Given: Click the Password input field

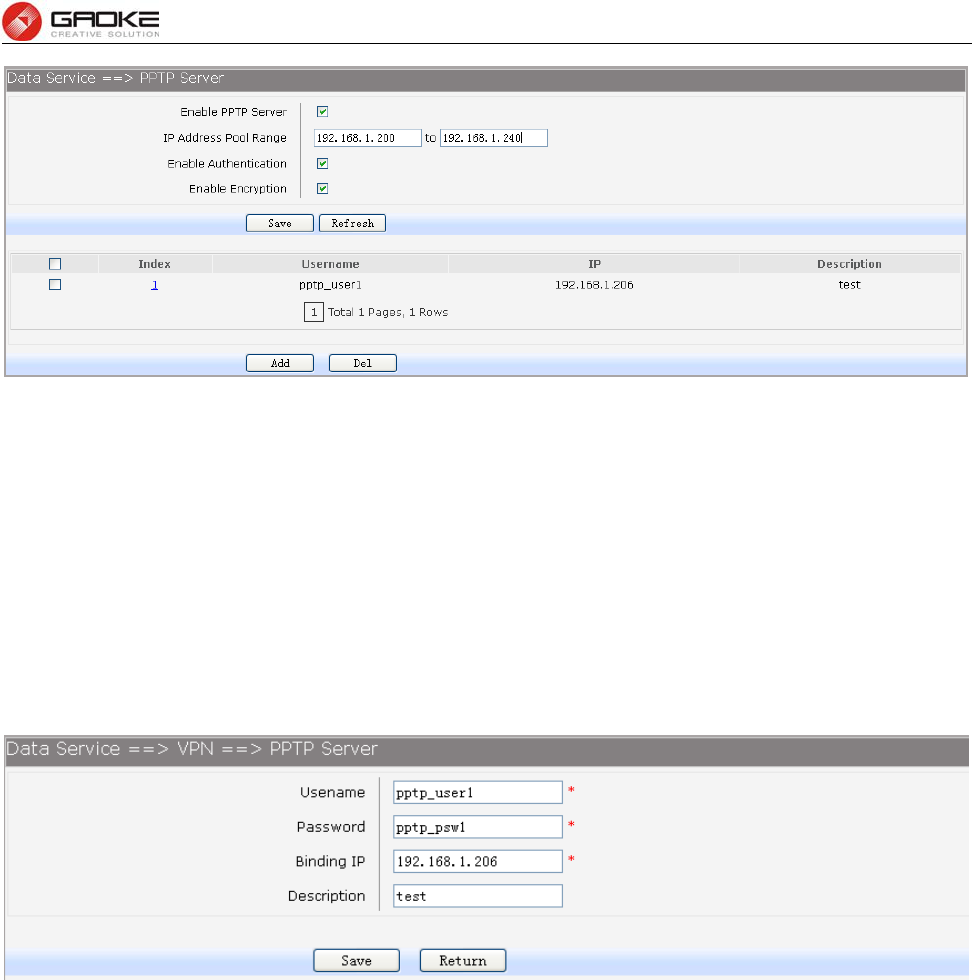Looking at the screenshot, I should coord(478,827).
